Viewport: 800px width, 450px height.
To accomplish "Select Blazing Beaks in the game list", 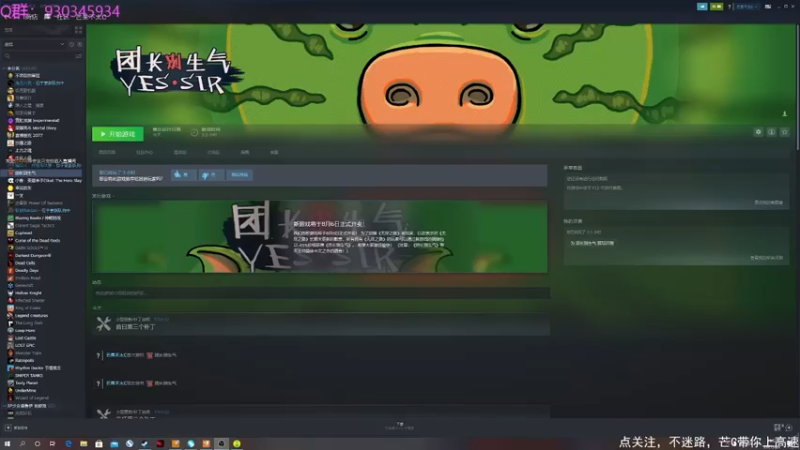I will coord(37,218).
